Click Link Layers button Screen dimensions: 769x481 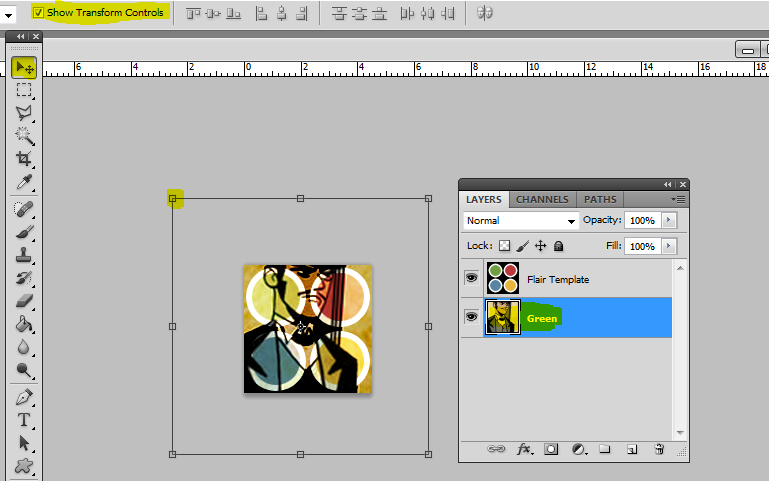pos(496,449)
